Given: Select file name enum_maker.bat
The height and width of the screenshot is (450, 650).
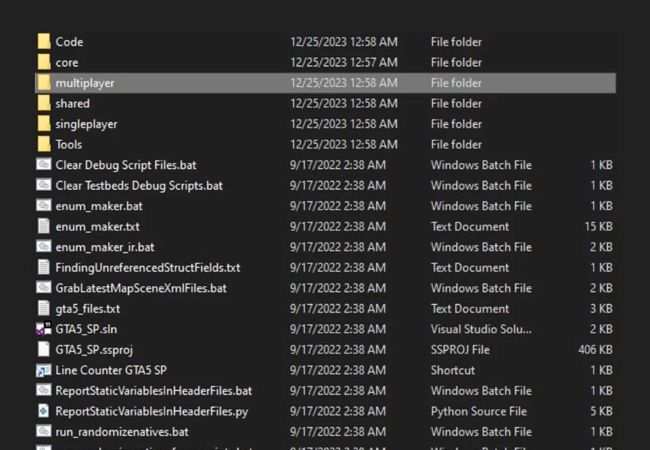Looking at the screenshot, I should tap(99, 206).
